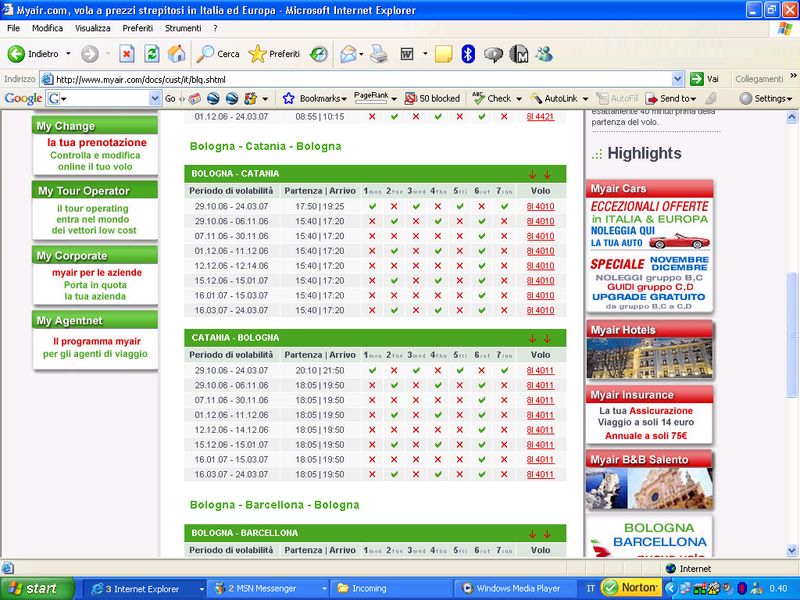This screenshot has height=600, width=800.
Task: Open the Preferiti menu
Action: tap(138, 28)
